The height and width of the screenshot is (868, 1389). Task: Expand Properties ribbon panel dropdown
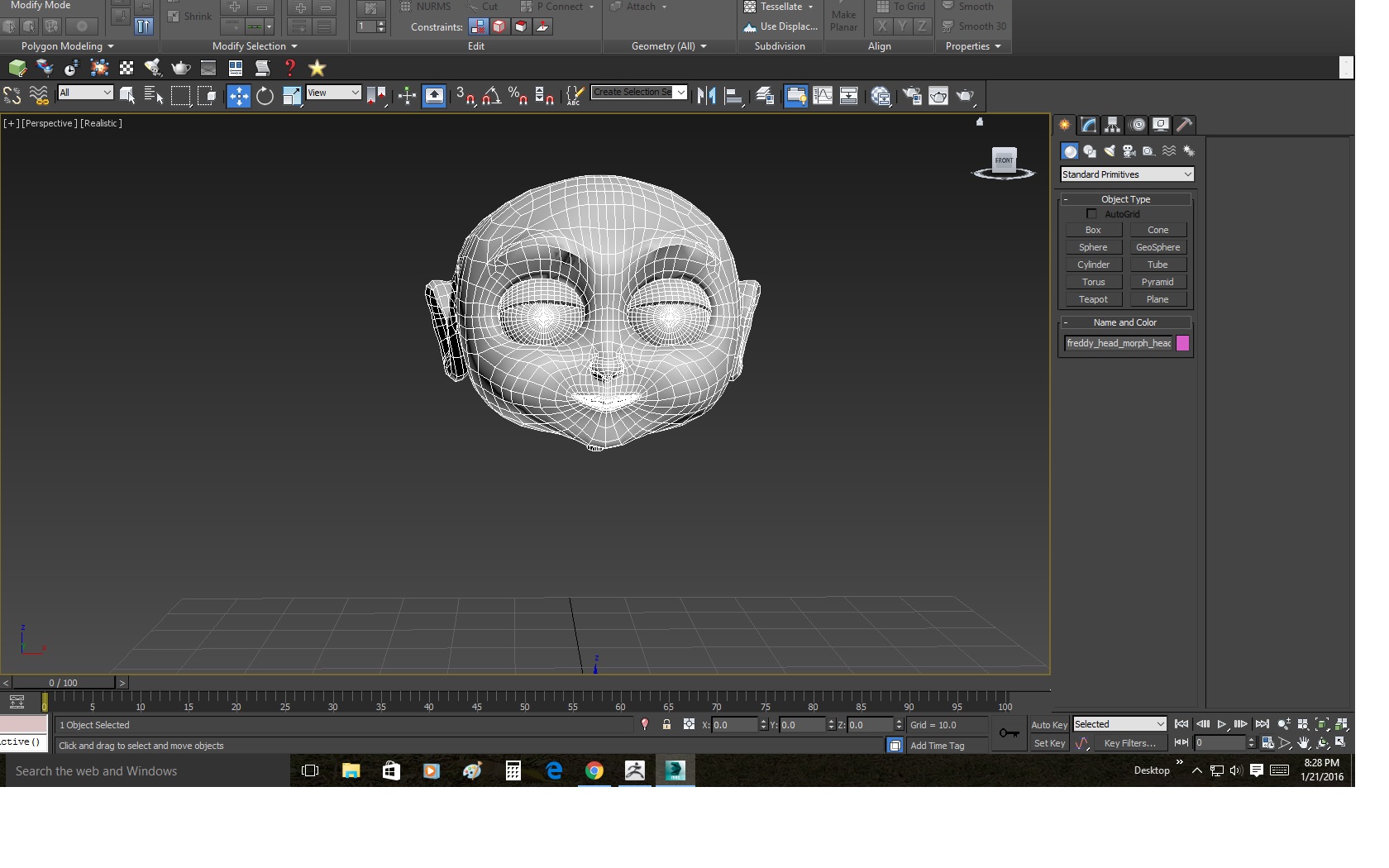coord(973,46)
